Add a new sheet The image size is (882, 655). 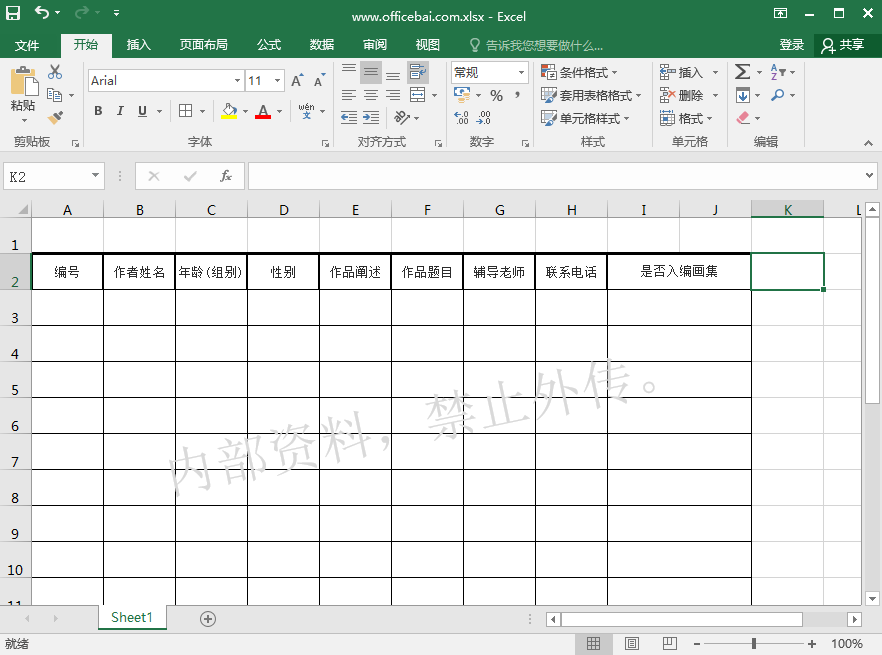coord(208,619)
